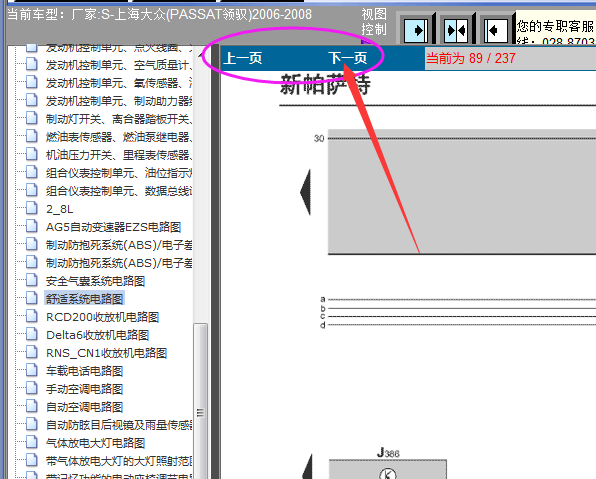Viewport: 596px width, 479px height.
Task: Open RNS_CN1收放机电路图 entry
Action: [x=106, y=353]
